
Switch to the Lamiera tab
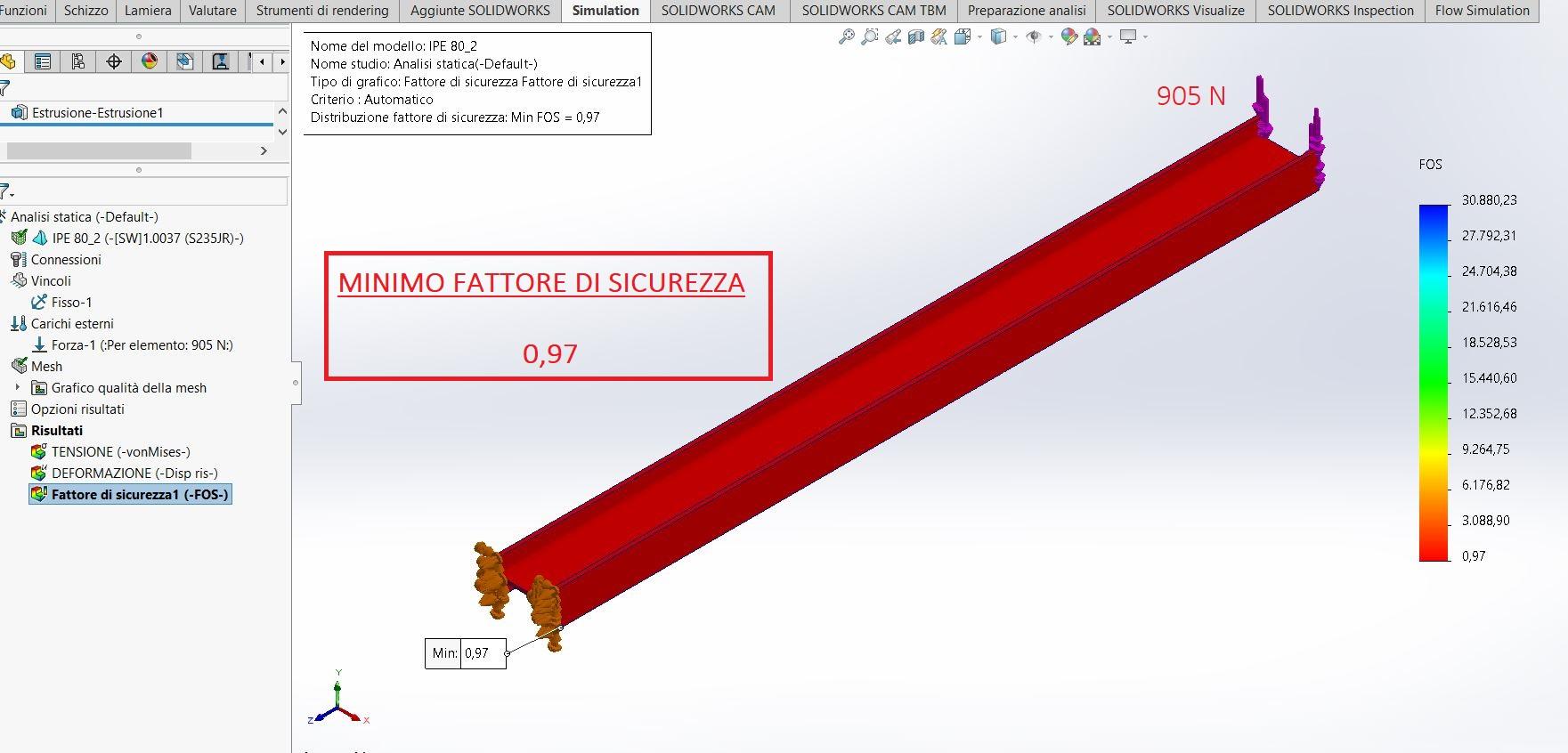[x=148, y=11]
